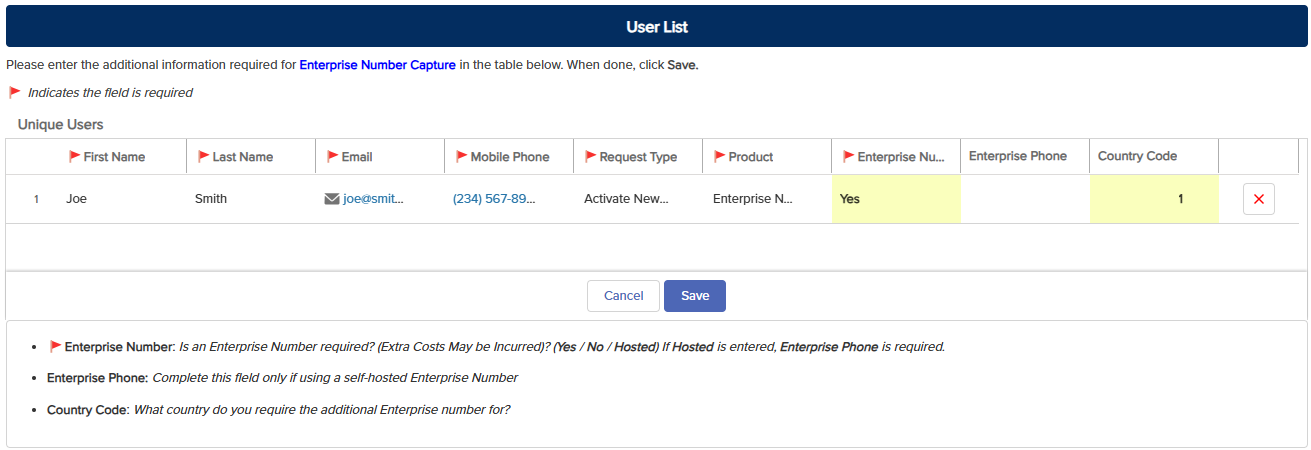1311x450 pixels.
Task: Open the joe@smit... email link
Action: pyautogui.click(x=373, y=199)
